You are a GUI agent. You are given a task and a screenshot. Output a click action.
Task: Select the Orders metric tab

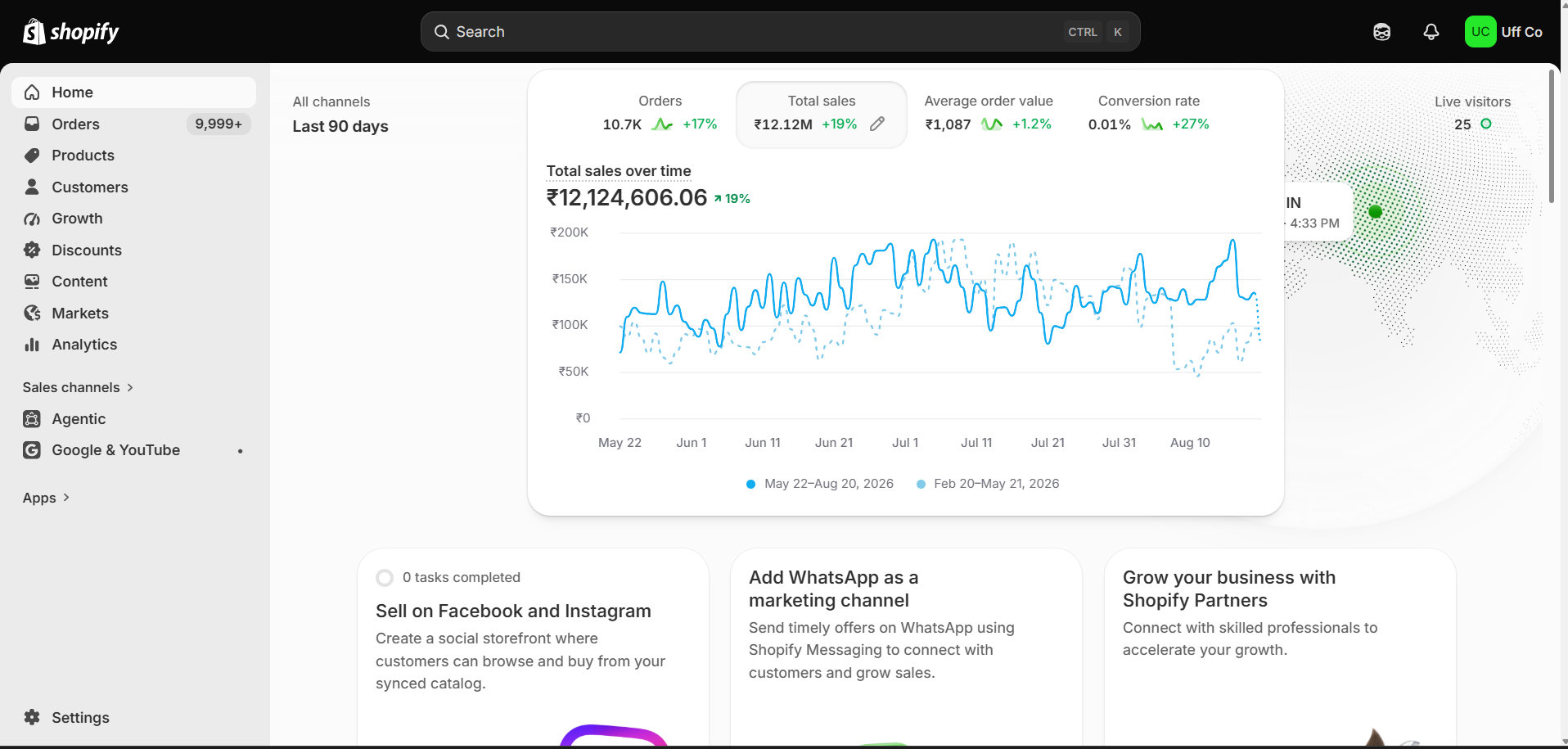(x=660, y=113)
